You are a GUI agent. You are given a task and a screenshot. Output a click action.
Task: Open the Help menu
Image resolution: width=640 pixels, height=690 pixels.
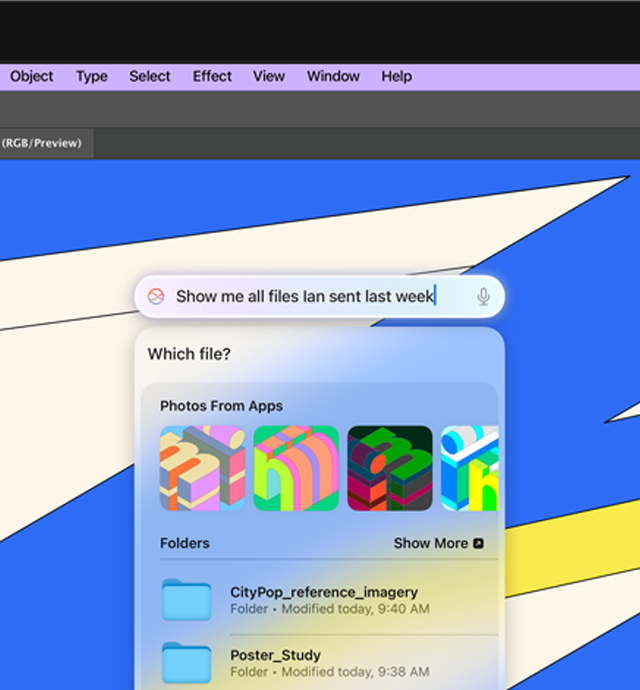396,76
